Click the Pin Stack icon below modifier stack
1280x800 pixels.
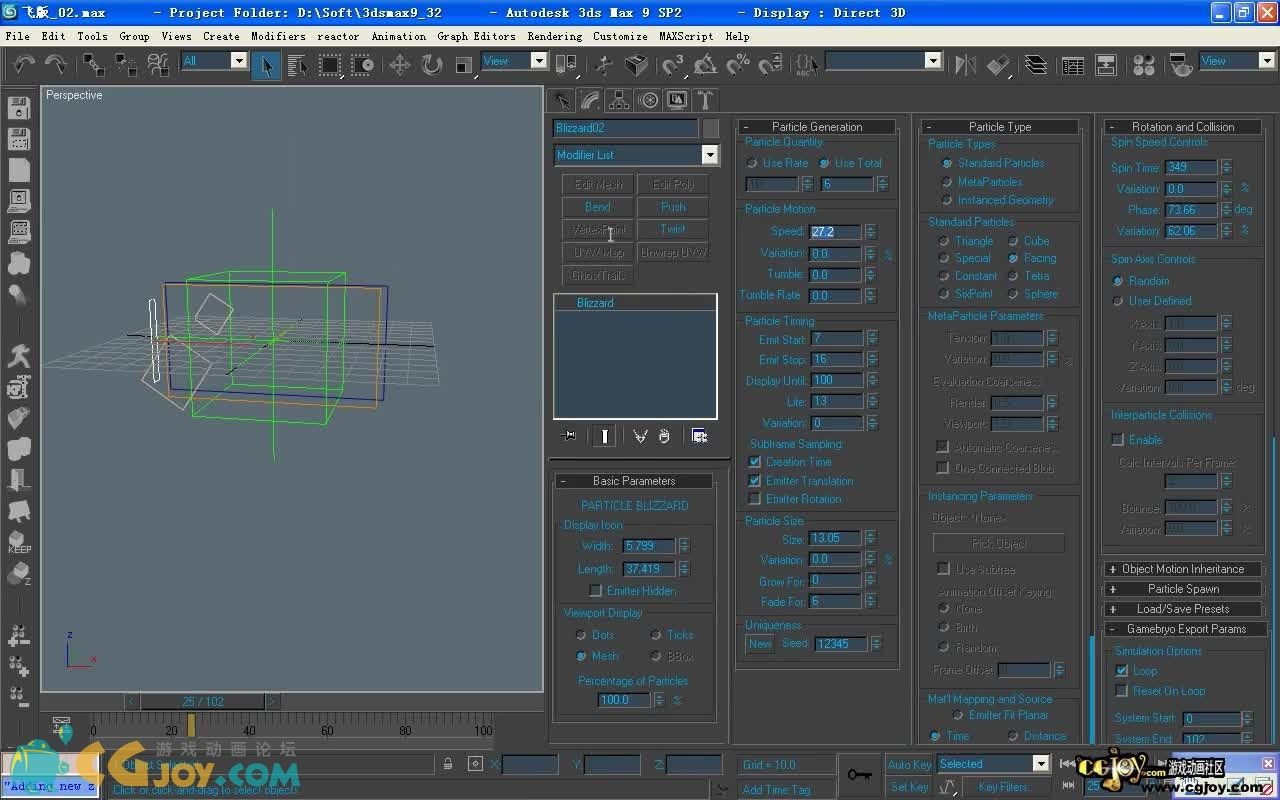click(569, 436)
